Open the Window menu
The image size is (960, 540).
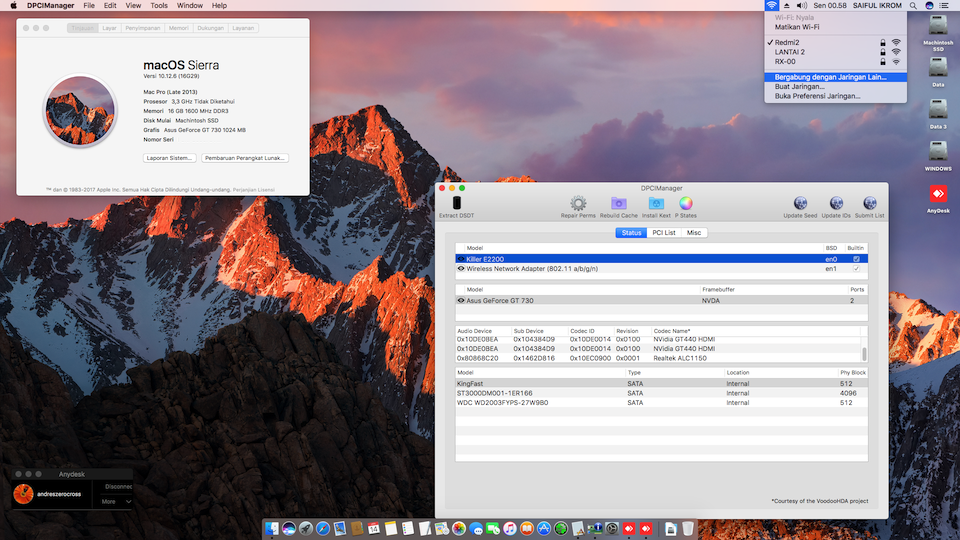click(x=190, y=6)
